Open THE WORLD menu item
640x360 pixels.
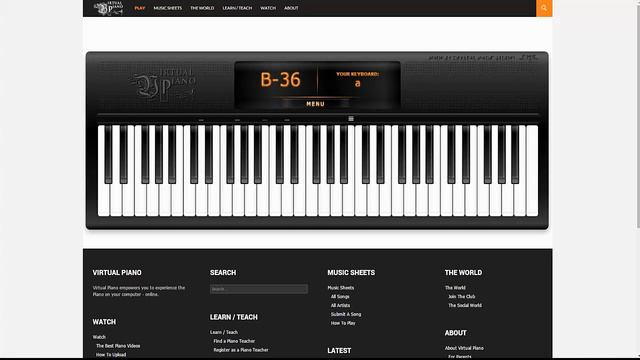tap(202, 8)
